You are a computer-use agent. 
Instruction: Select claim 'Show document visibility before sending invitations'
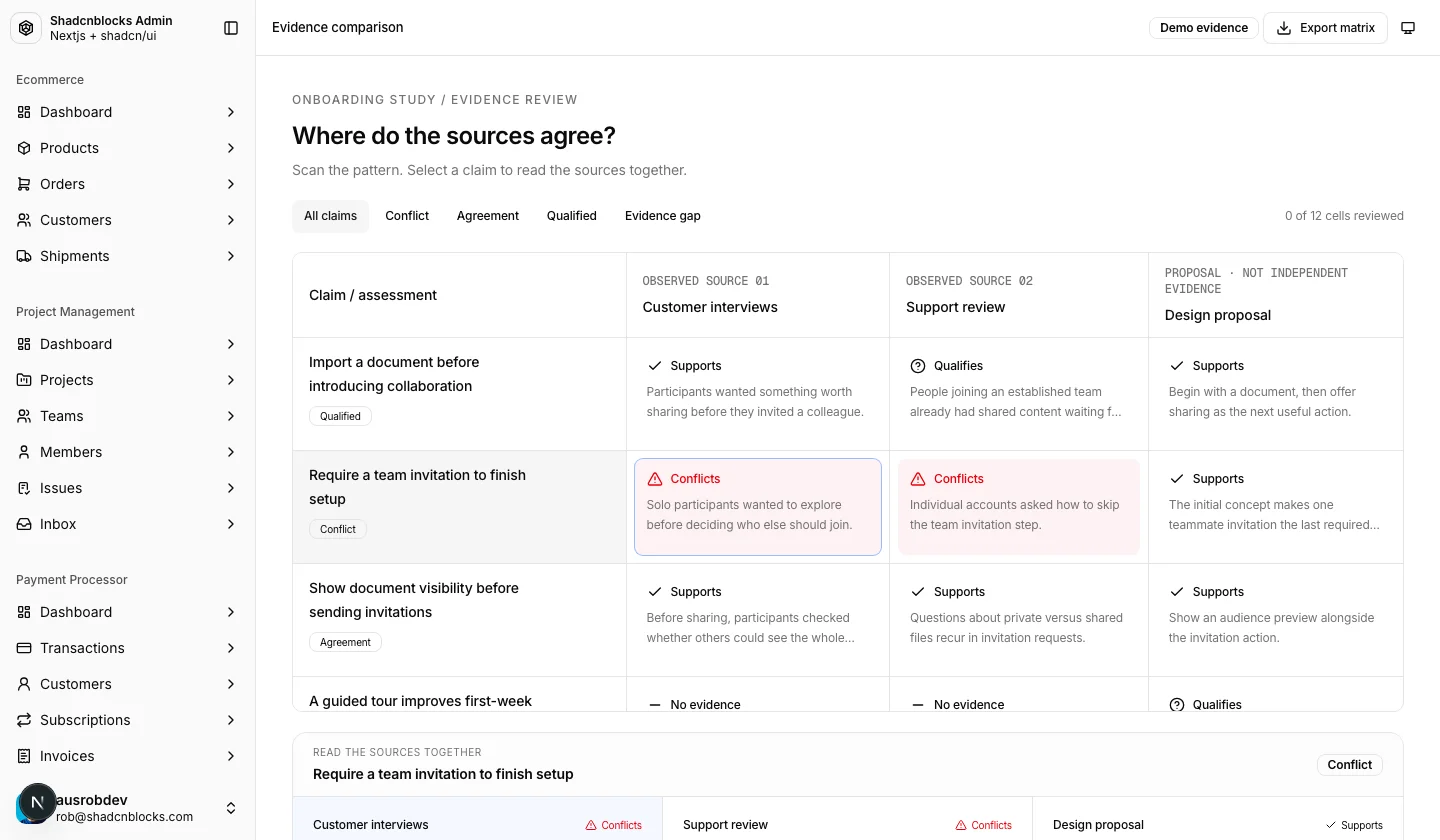coord(459,620)
